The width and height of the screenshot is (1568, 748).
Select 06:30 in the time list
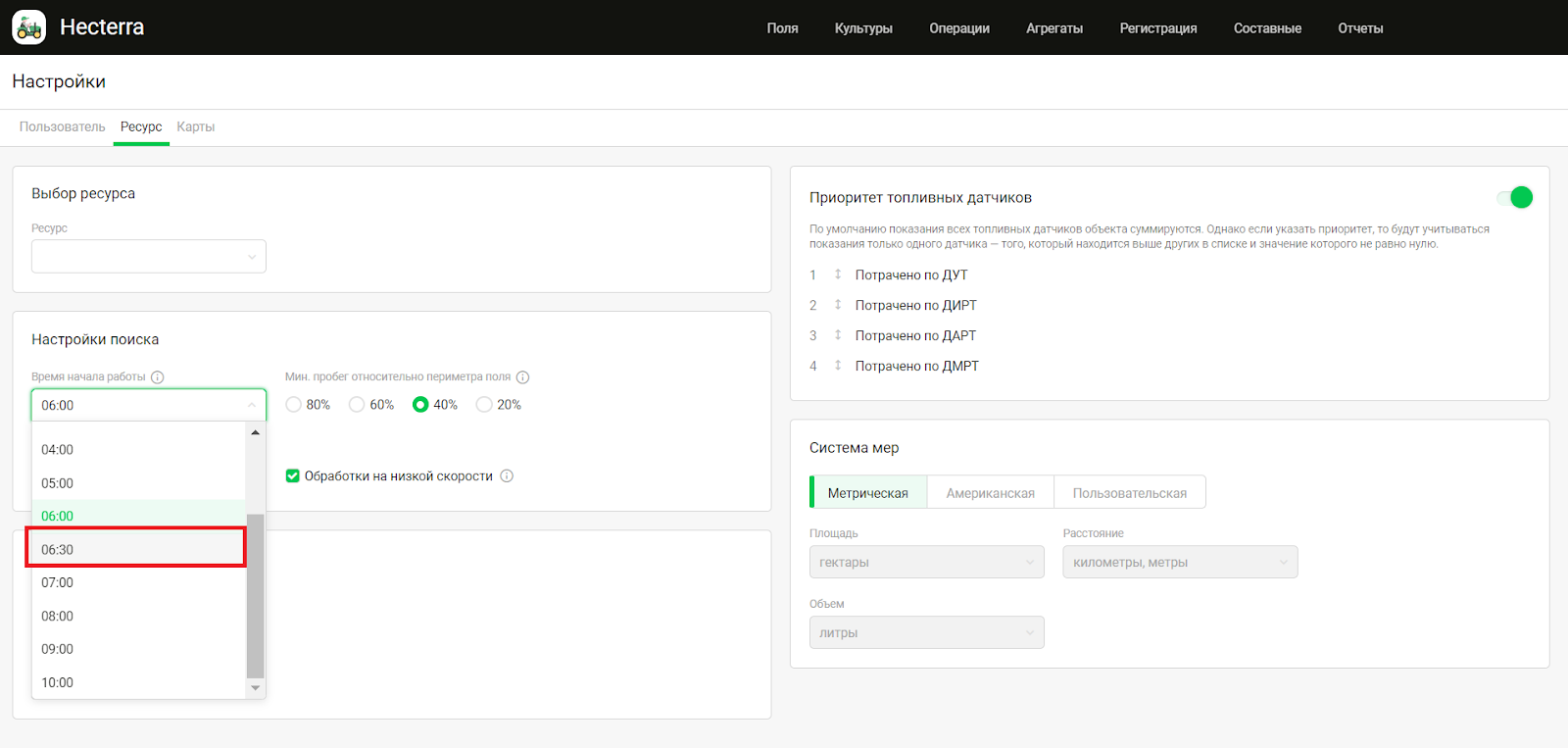coord(135,549)
